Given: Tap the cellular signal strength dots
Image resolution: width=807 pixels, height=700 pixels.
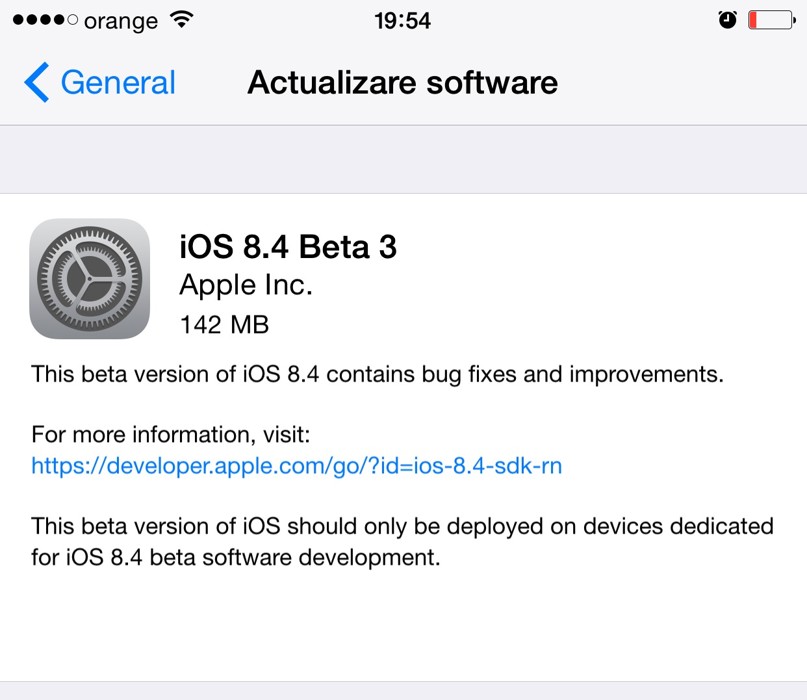Looking at the screenshot, I should click(x=42, y=20).
